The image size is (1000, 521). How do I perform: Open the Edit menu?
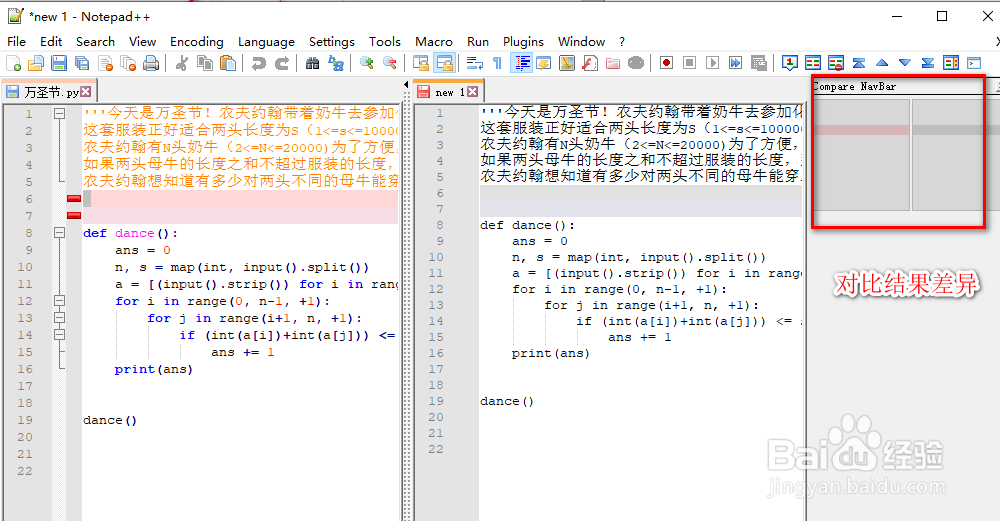tap(51, 41)
